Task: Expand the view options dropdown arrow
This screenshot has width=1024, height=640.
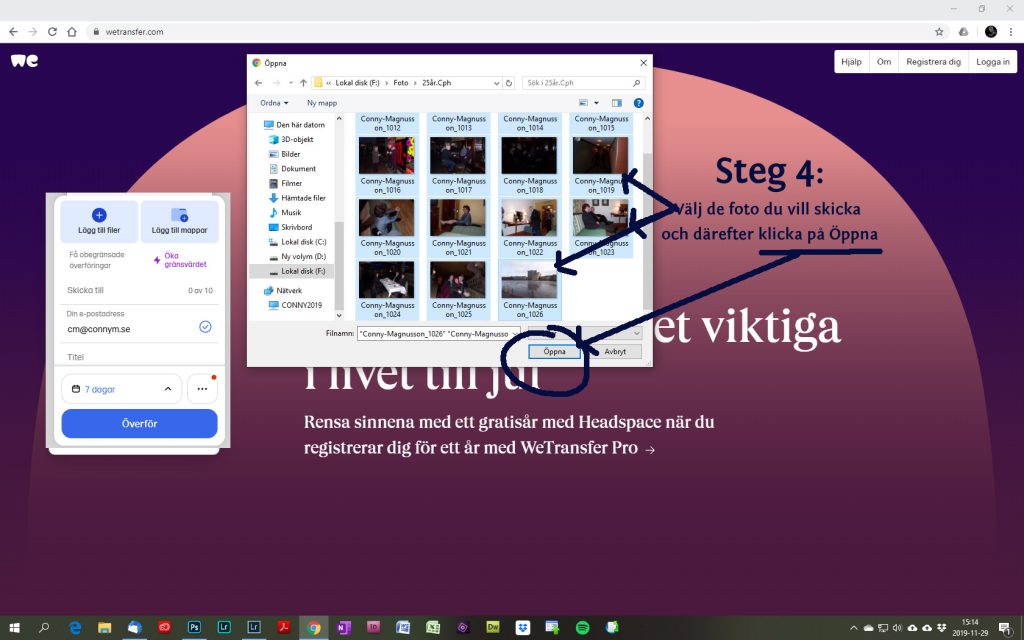Action: (x=596, y=102)
